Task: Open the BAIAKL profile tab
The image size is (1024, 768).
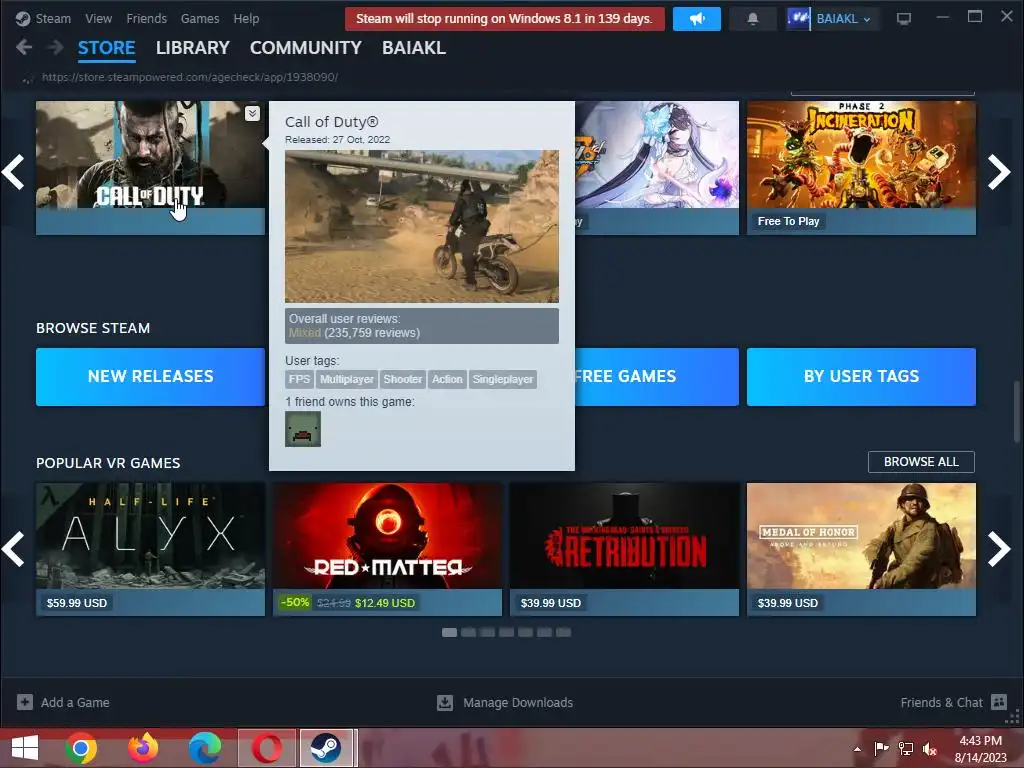Action: click(x=414, y=48)
